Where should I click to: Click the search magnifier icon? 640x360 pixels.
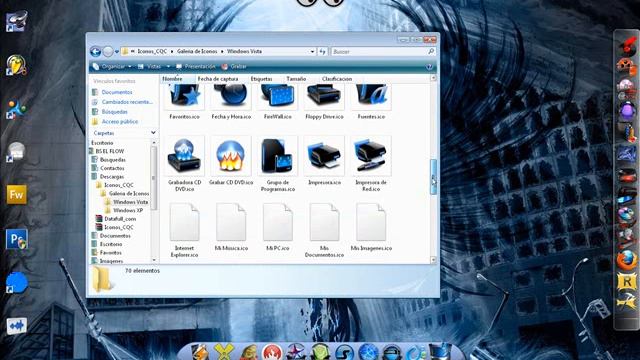431,51
